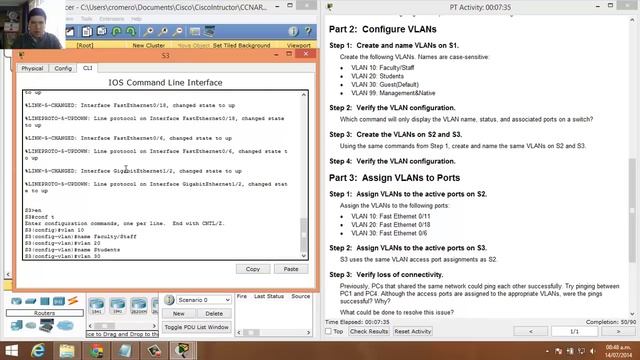Image resolution: width=640 pixels, height=360 pixels.
Task: Click the scenario information icon beside Scenario 0
Action: pyautogui.click(x=169, y=300)
